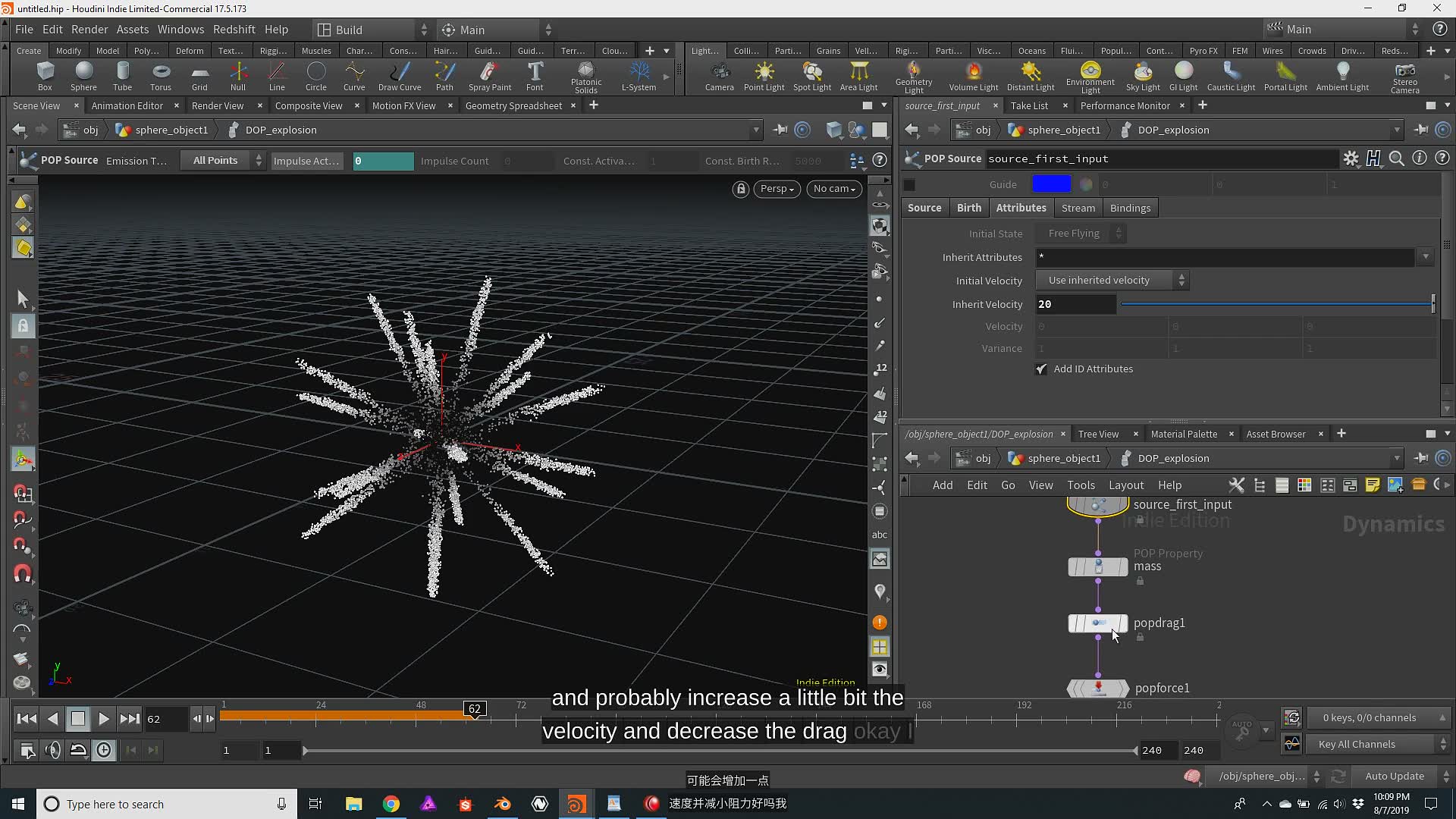The width and height of the screenshot is (1456, 819).
Task: Select the Tube shelf tool
Action: (x=122, y=77)
